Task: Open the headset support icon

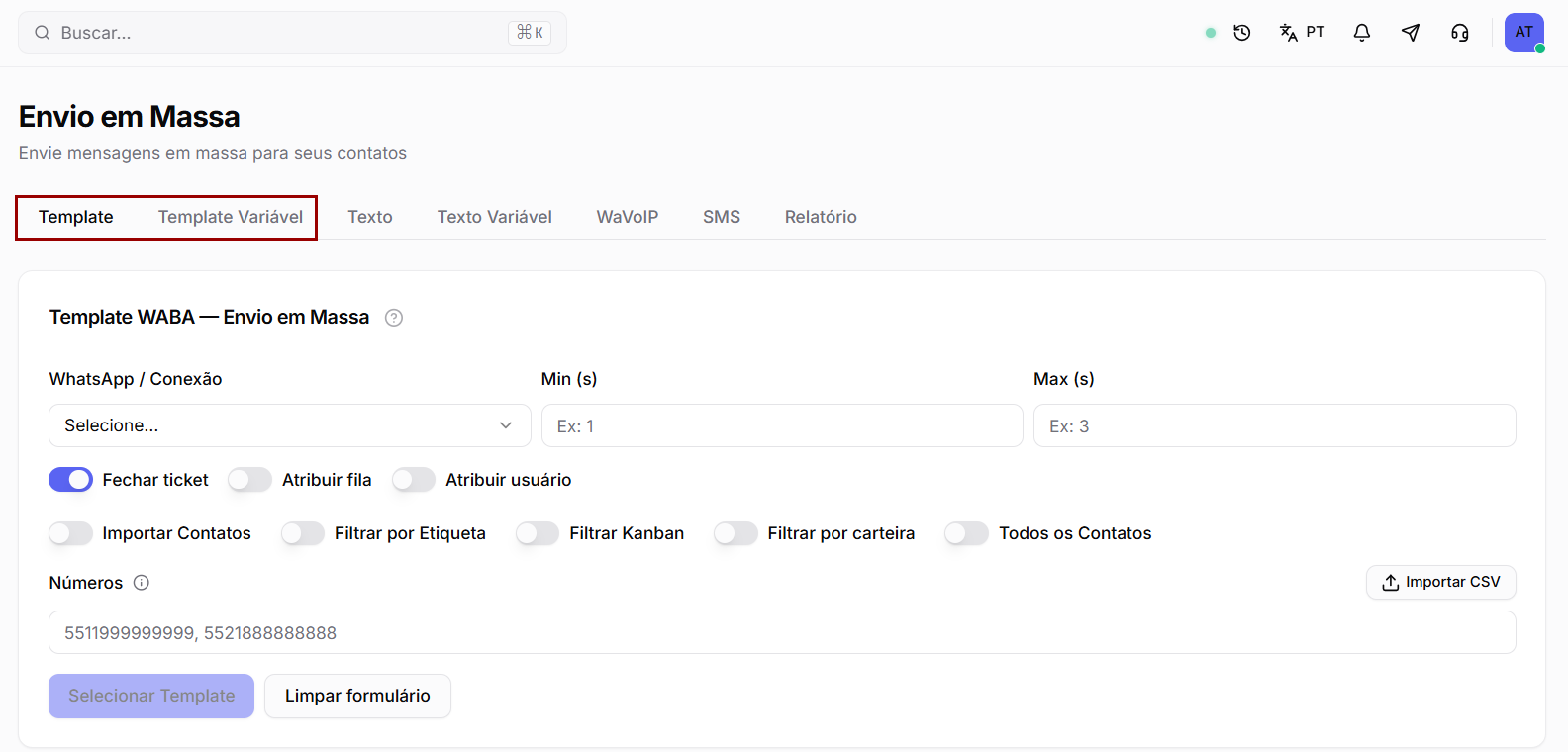Action: point(1460,33)
